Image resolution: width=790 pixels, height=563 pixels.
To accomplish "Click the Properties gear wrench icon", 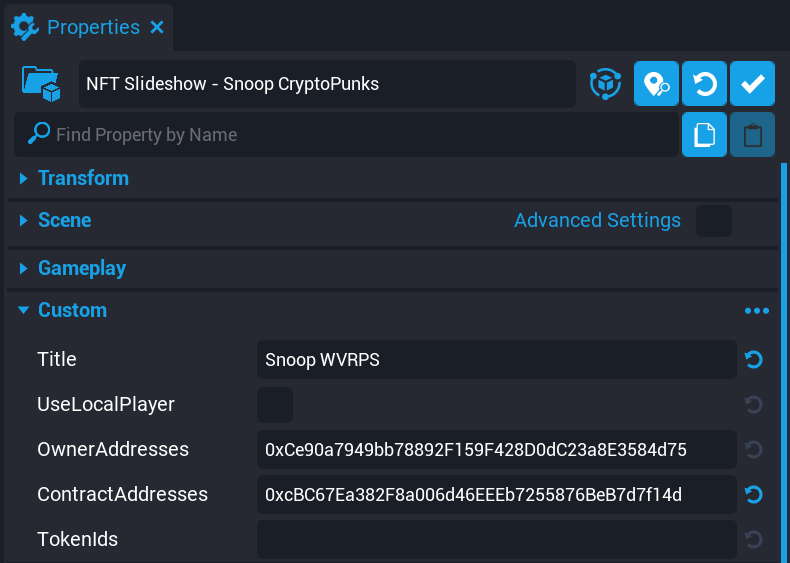I will 25,27.
